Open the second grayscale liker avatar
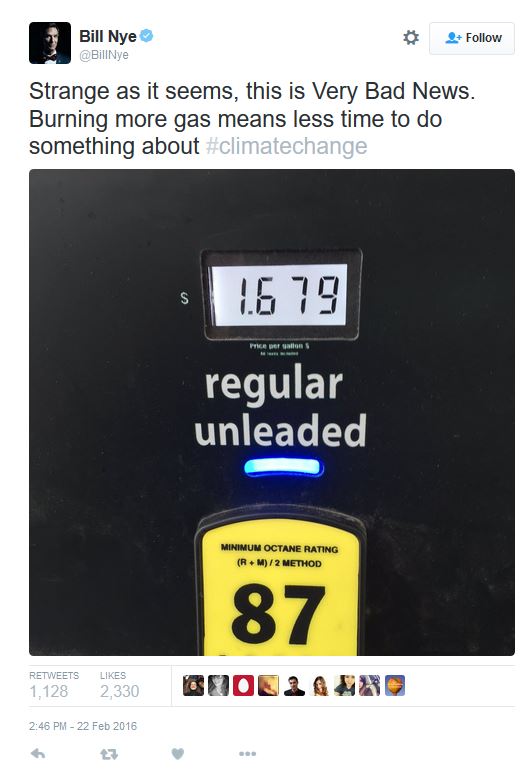 (218, 686)
